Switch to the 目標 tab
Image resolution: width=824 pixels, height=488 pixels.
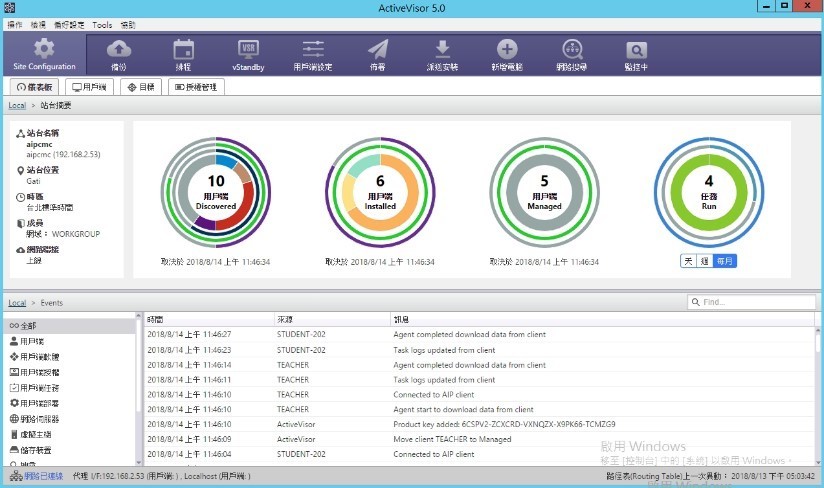[141, 87]
